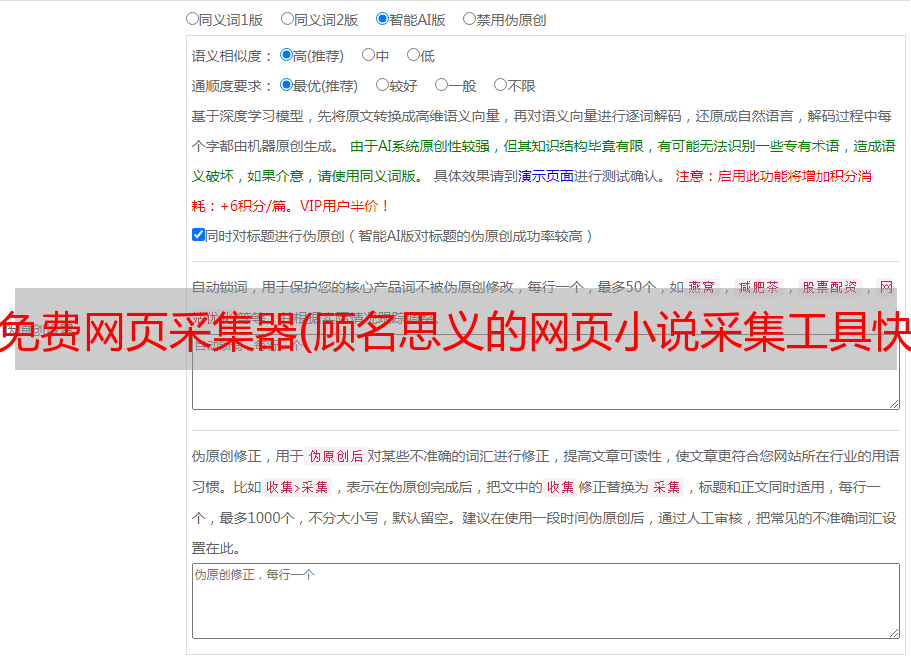
Task: Set 语义相似度 to 高(推荐)
Action: coord(286,55)
